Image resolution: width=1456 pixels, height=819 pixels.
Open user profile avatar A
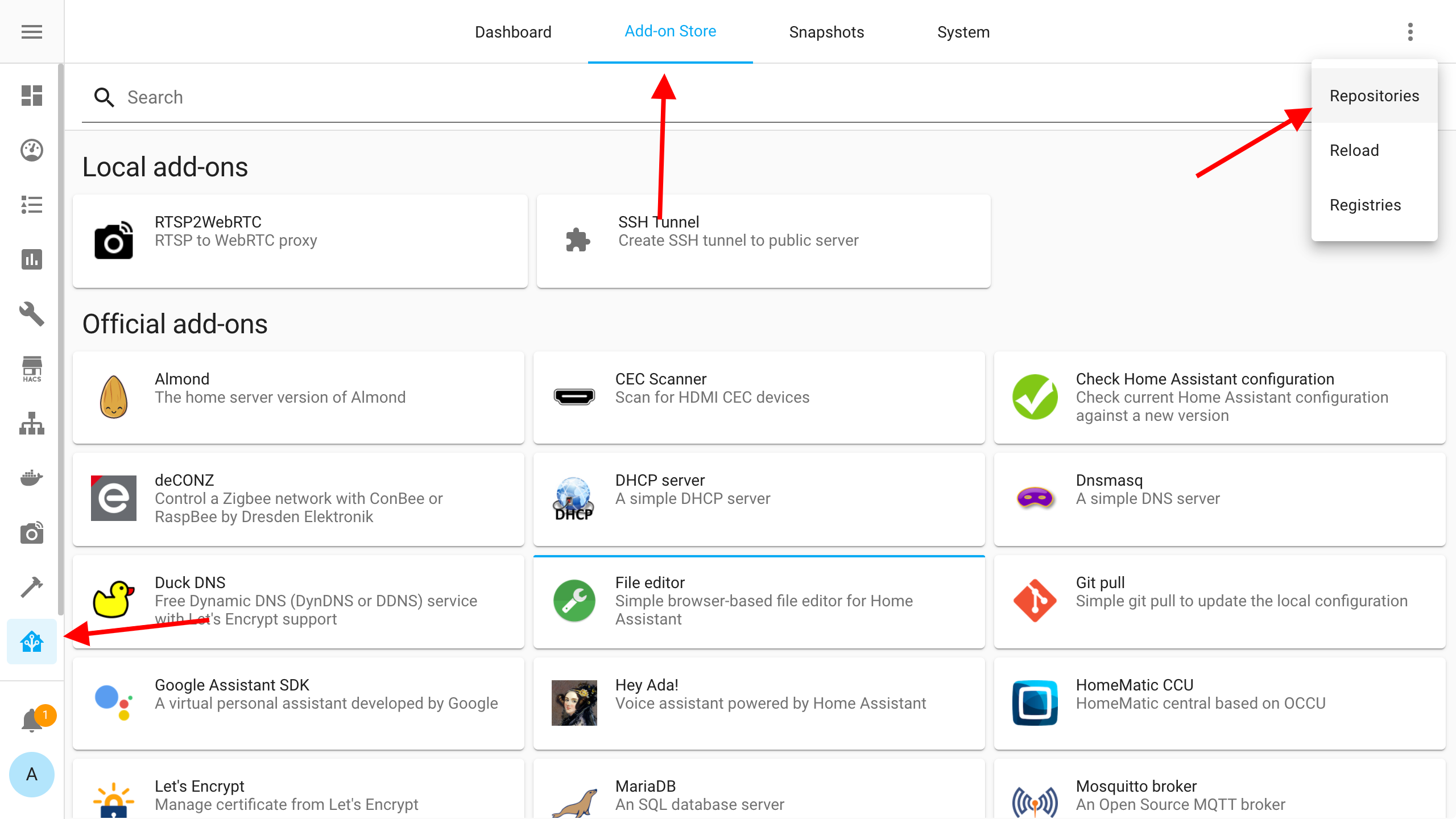[x=32, y=775]
